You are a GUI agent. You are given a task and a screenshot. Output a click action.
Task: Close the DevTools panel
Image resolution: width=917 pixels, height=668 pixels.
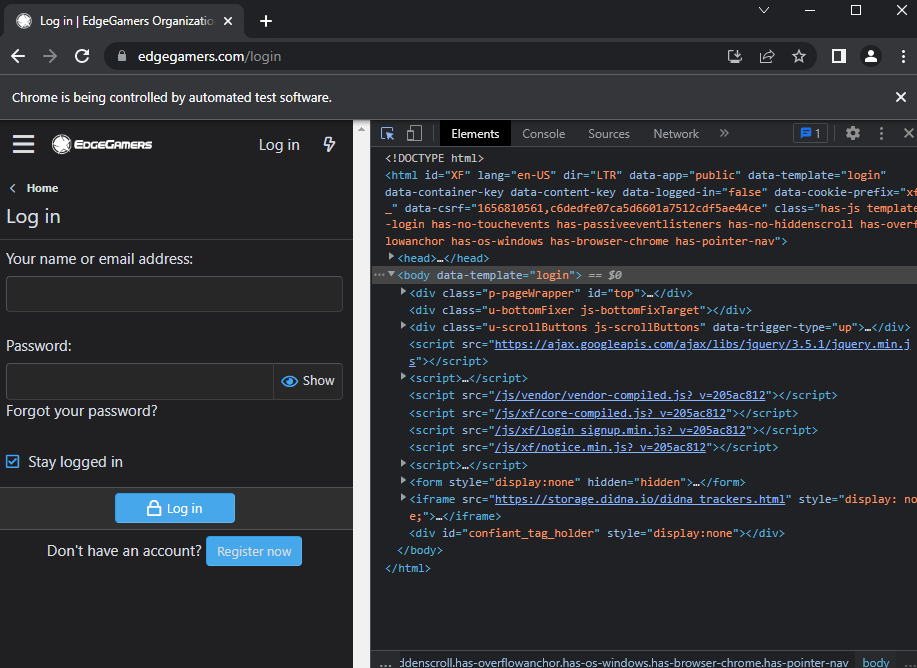pyautogui.click(x=908, y=133)
